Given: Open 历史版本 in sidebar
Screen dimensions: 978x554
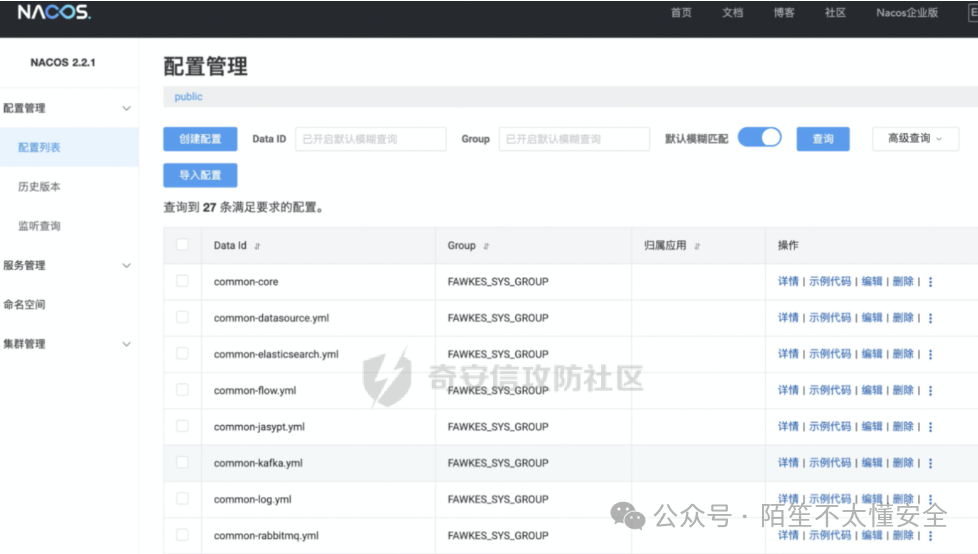Looking at the screenshot, I should [x=39, y=187].
